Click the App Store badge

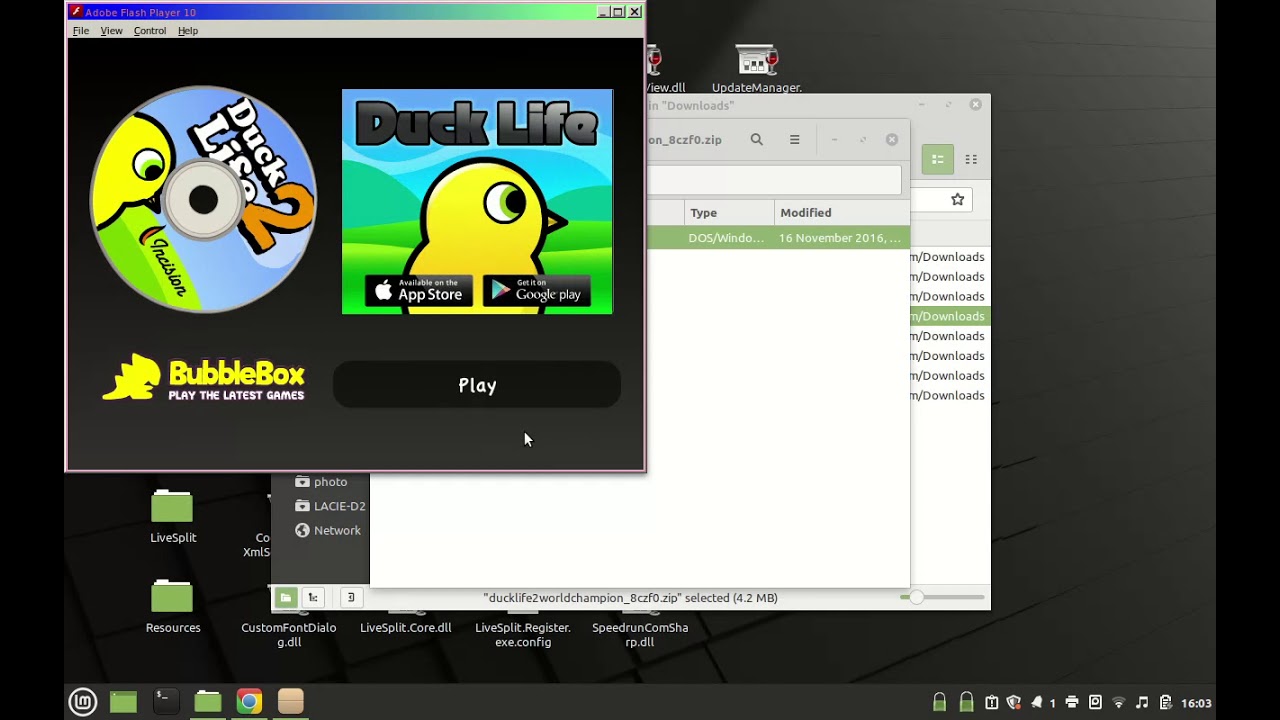pos(419,291)
